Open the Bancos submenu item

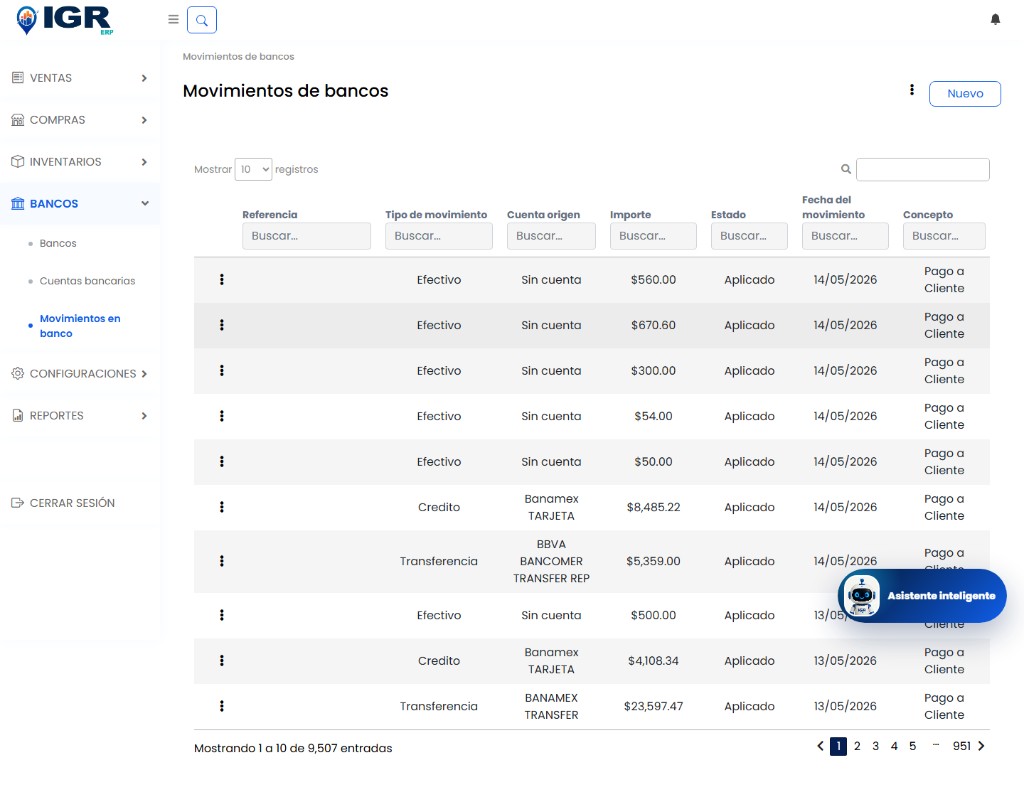[x=58, y=243]
